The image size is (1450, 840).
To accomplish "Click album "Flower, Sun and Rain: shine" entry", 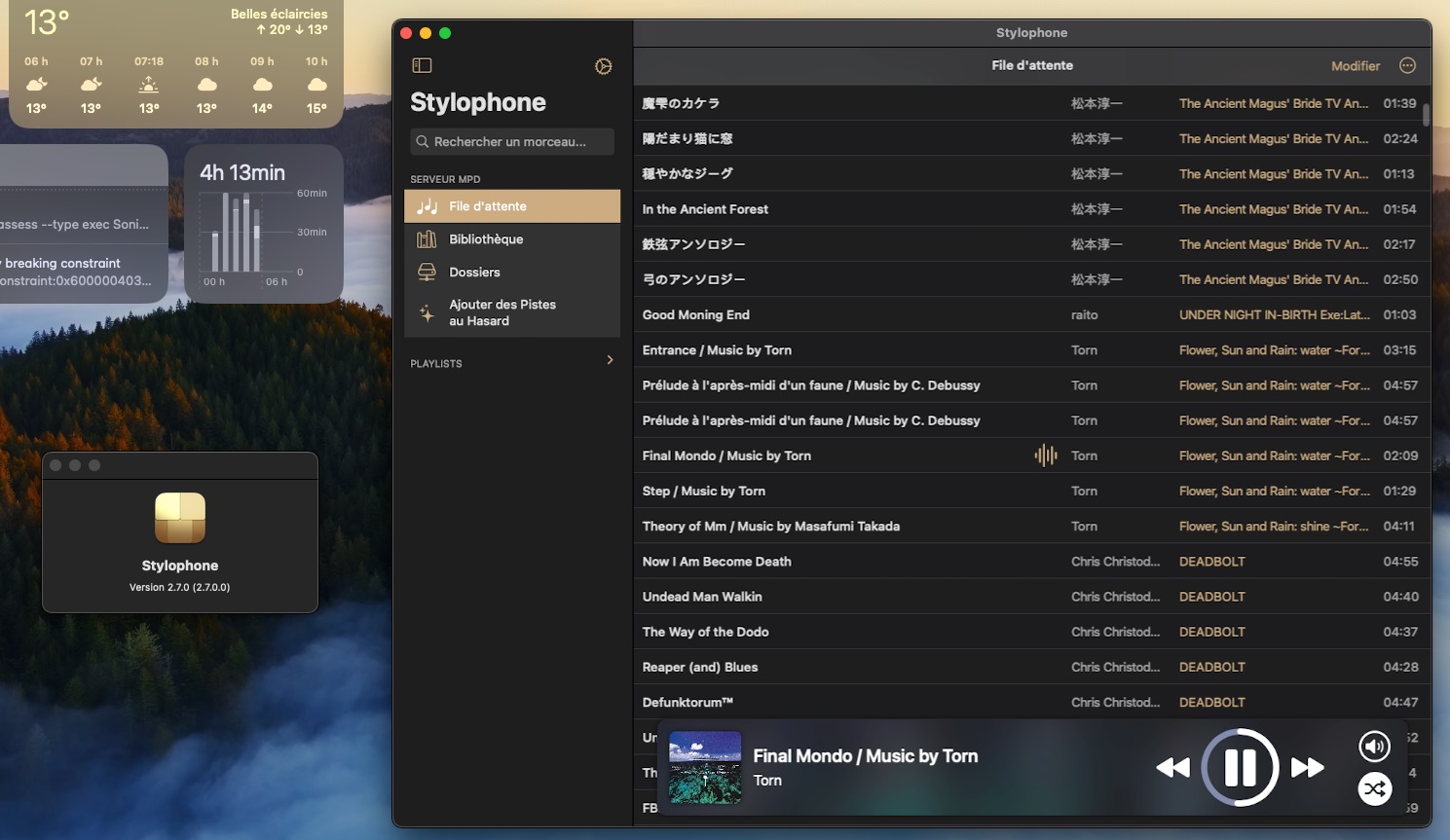I will pyautogui.click(x=1274, y=527).
